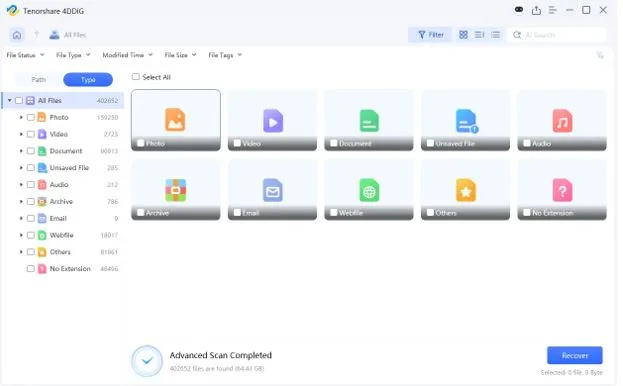Select the Email row in sidebar
The image size is (623, 386).
(x=63, y=218)
